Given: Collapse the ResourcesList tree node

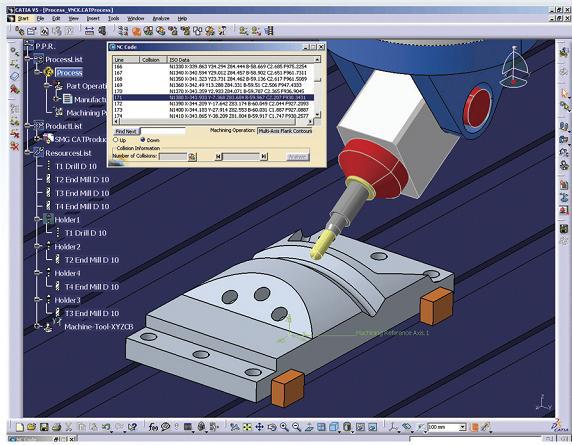Looking at the screenshot, I should 27,152.
